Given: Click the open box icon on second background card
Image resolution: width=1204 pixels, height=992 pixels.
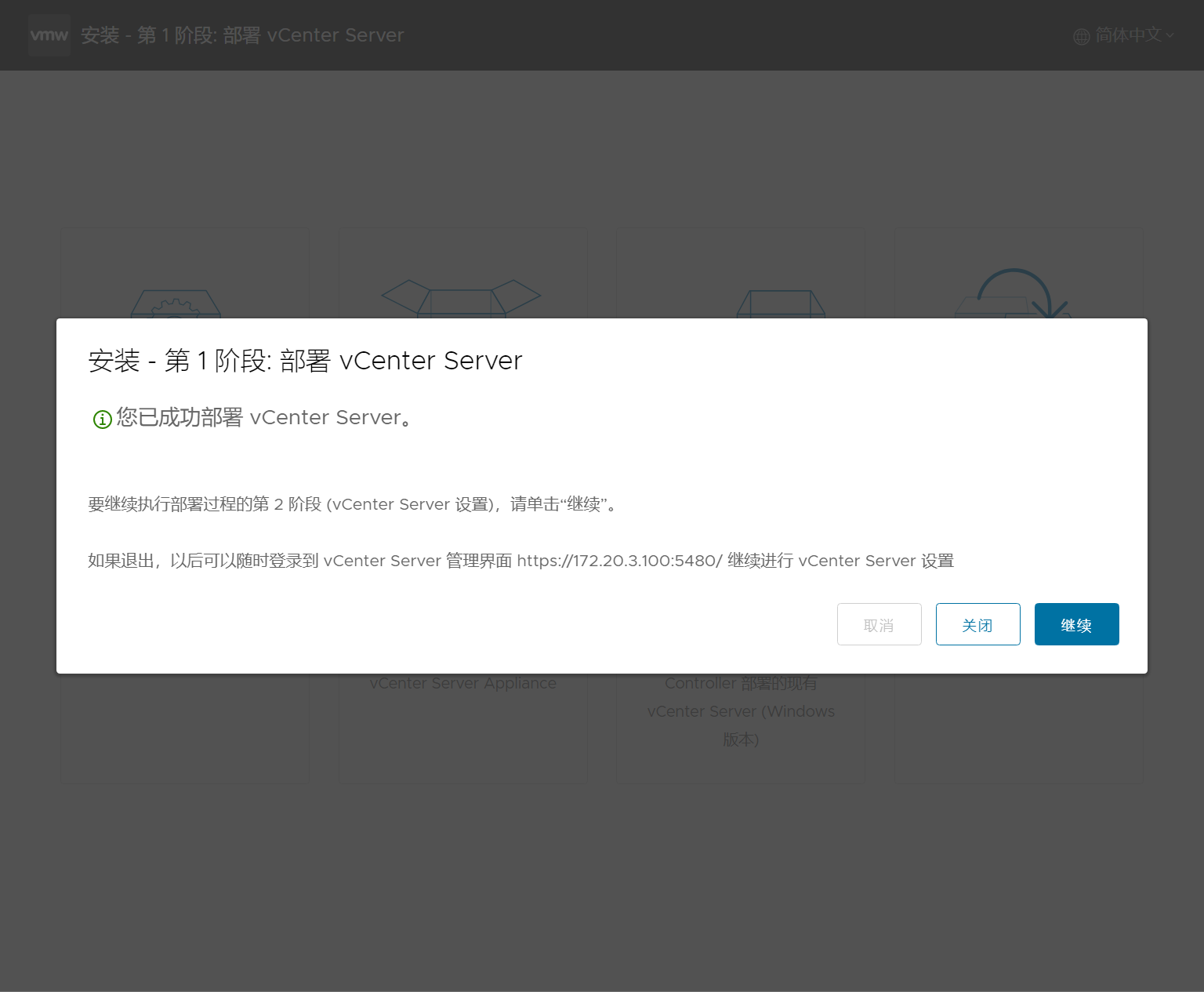Looking at the screenshot, I should (461, 299).
